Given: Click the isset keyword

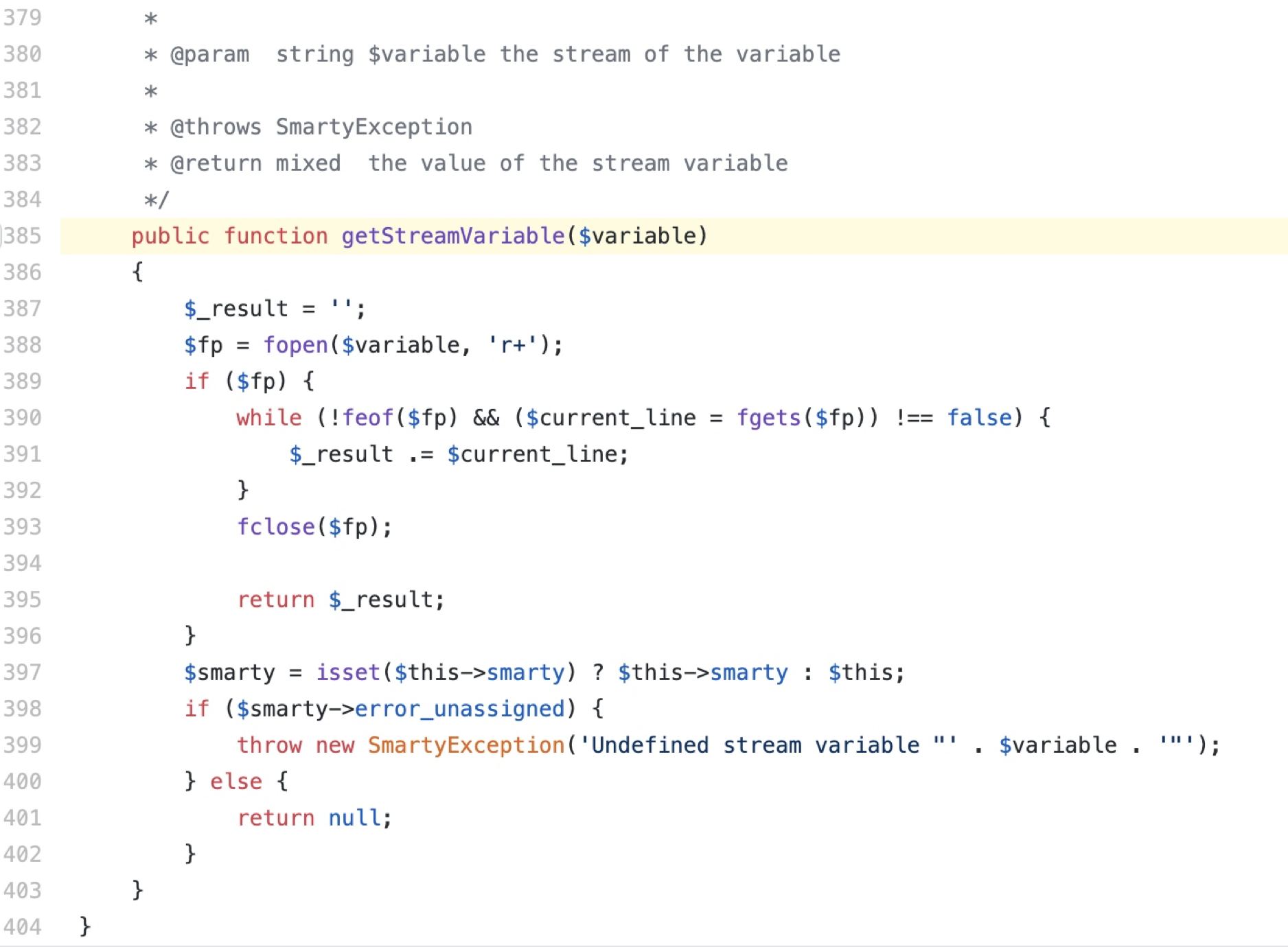Looking at the screenshot, I should coord(347,673).
